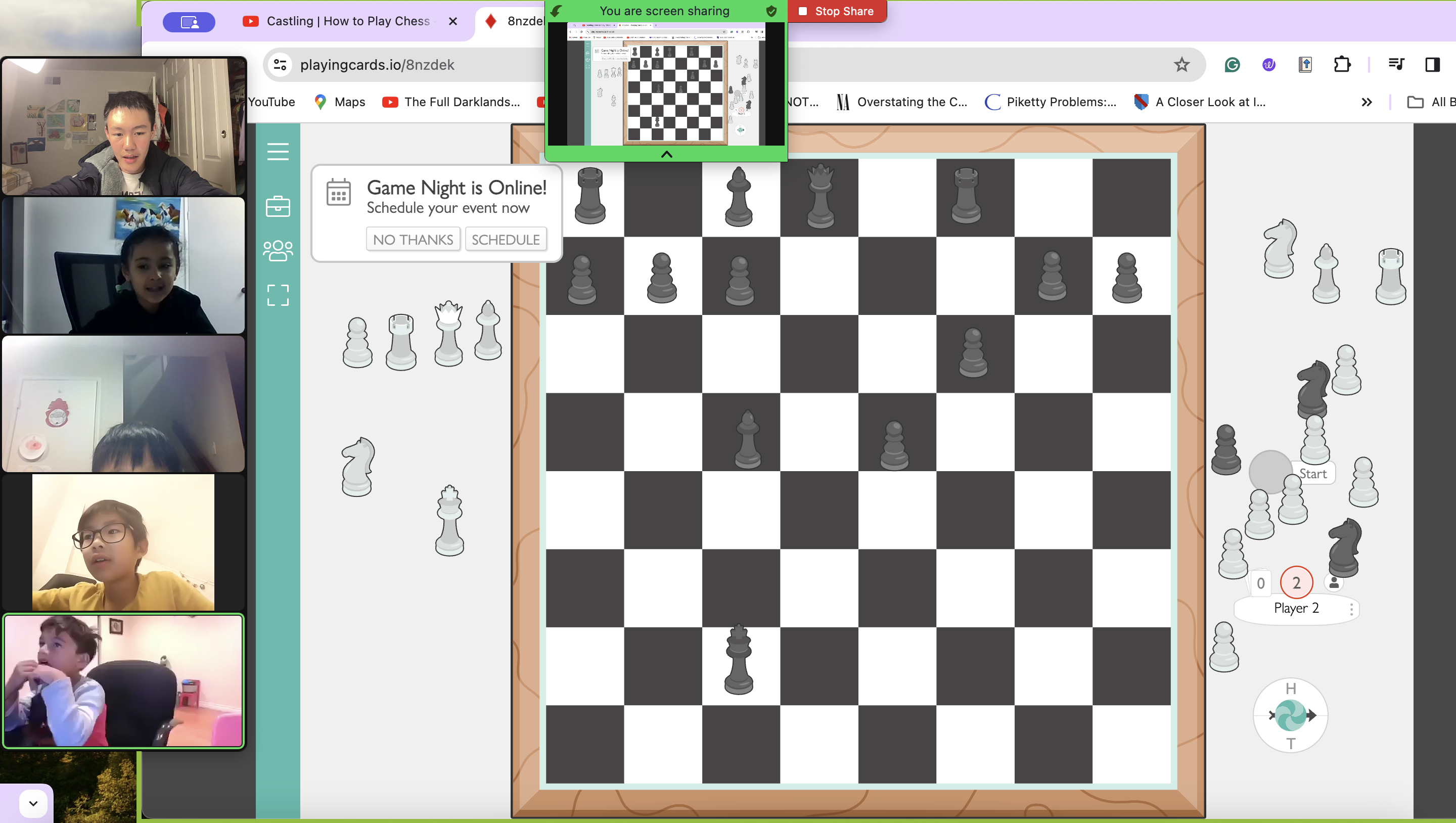Open Player 2 options three-dot menu
The image size is (1456, 823).
[x=1351, y=609]
